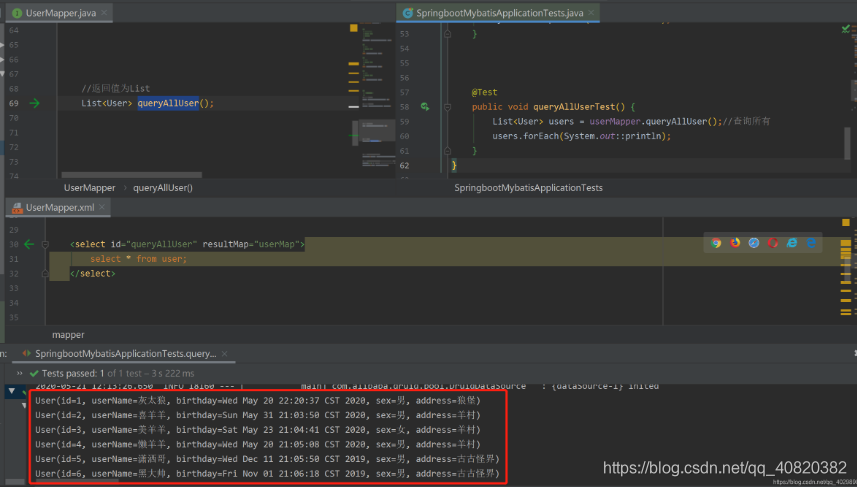Open in Firefox browser icon
The width and height of the screenshot is (857, 487).
pos(735,243)
